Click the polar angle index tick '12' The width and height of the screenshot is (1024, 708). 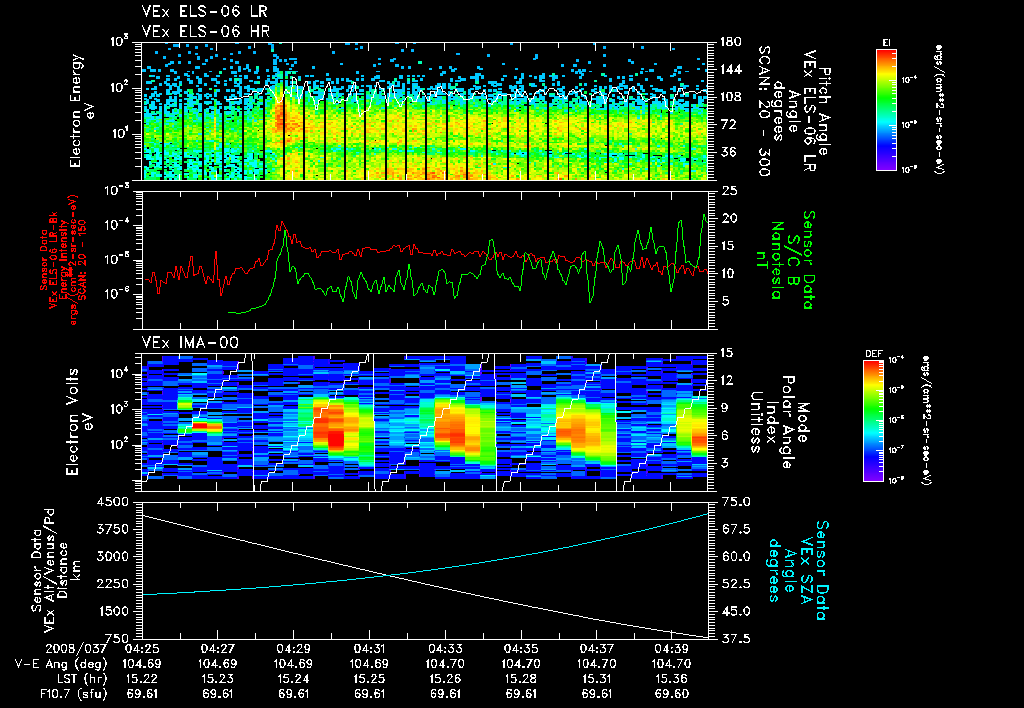[729, 380]
